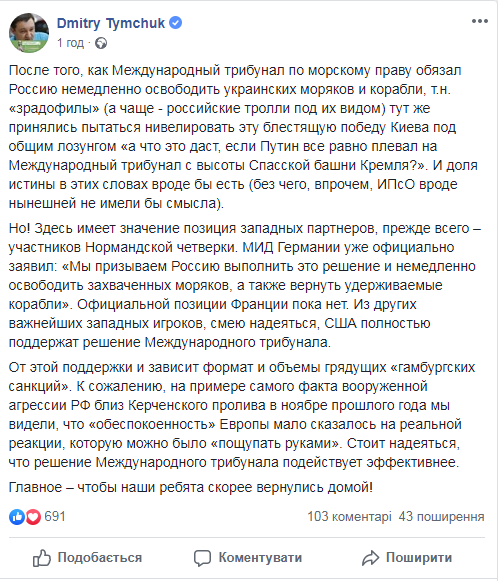Image resolution: width=498 pixels, height=581 pixels.
Task: Open the Dmitry Tymchuk profile name link
Action: (110, 23)
